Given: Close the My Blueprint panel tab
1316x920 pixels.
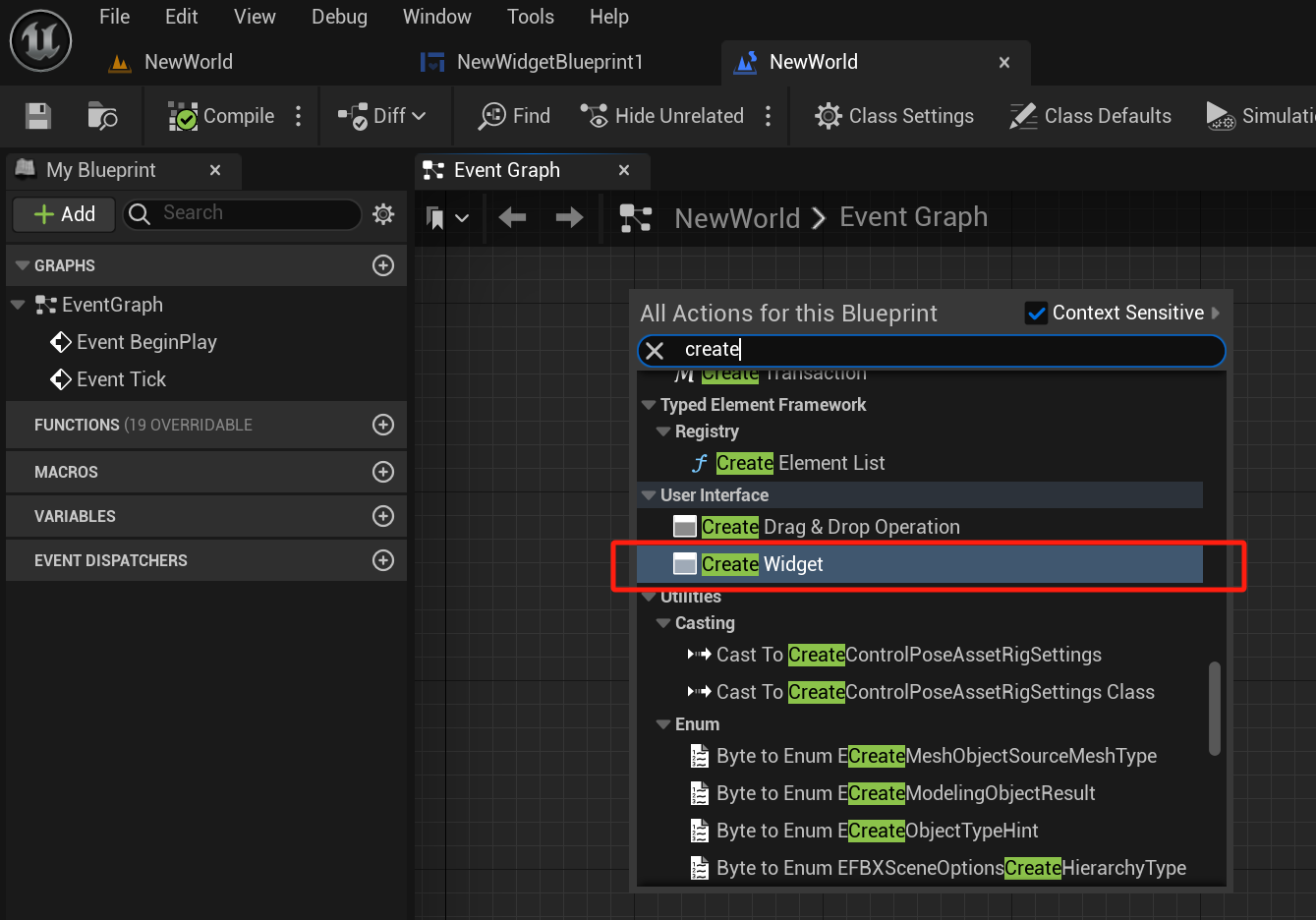Looking at the screenshot, I should [x=215, y=170].
